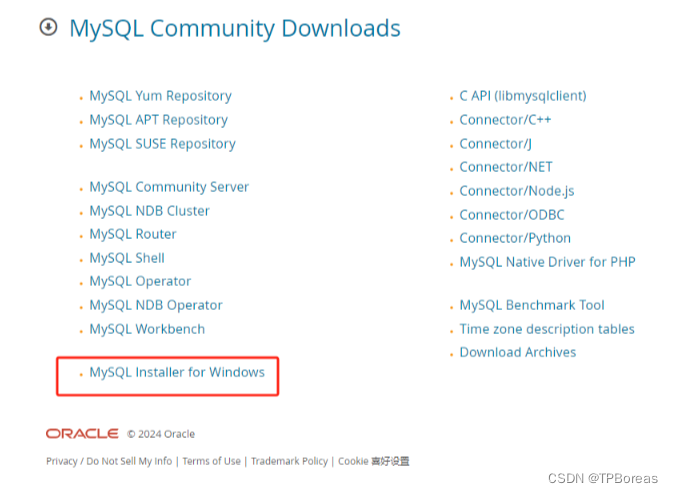This screenshot has width=673, height=493.
Task: Open Connector/J download link
Action: [x=495, y=144]
